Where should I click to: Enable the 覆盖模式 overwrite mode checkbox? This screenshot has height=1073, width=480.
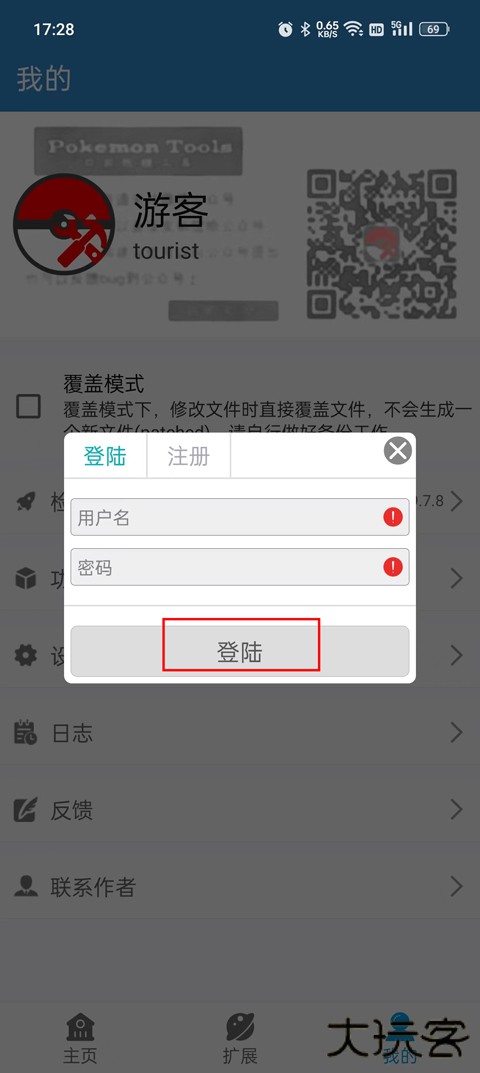click(29, 406)
